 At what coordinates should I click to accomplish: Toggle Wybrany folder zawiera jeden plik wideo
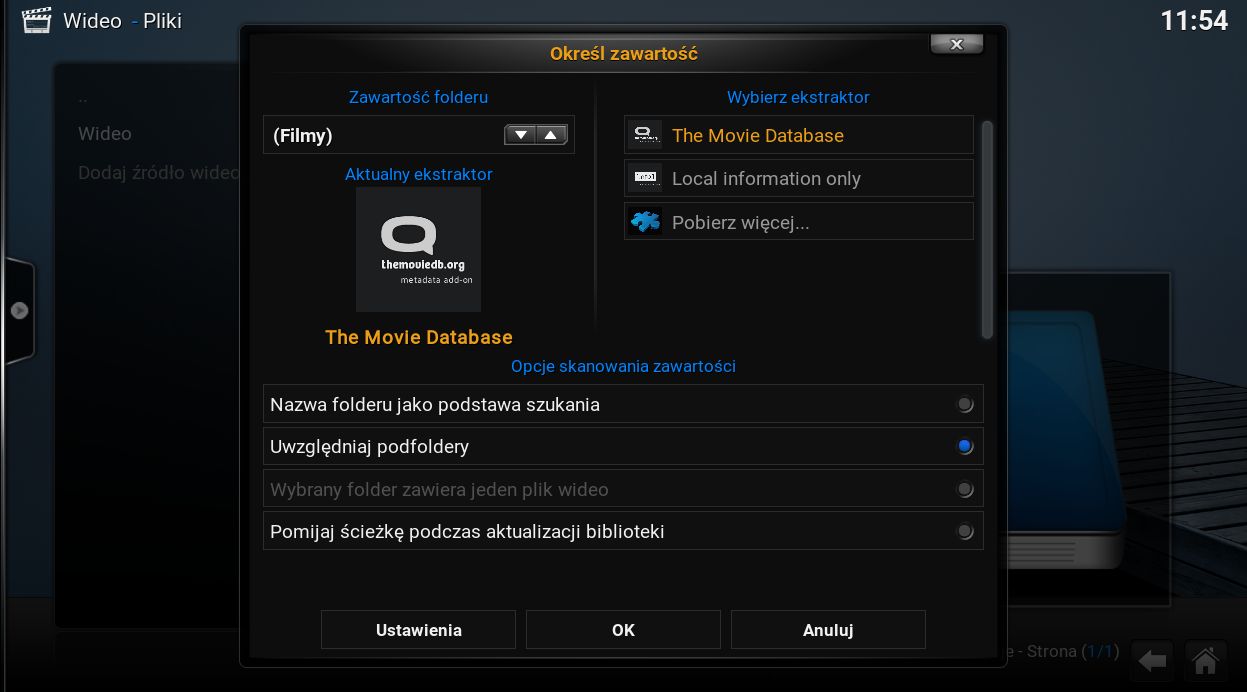pyautogui.click(x=623, y=489)
